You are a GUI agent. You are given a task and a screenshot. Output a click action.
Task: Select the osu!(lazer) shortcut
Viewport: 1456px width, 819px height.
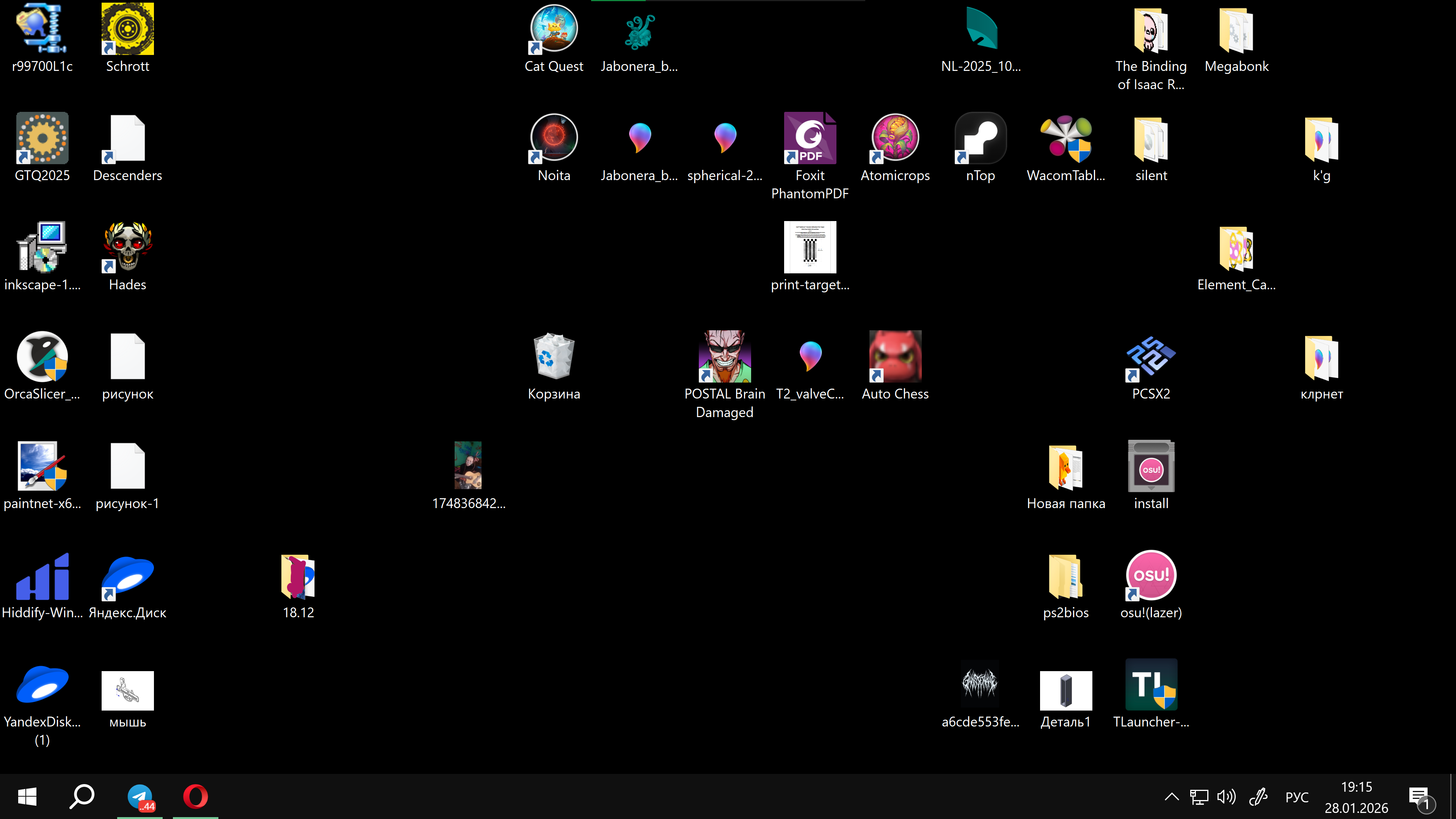coord(1151,576)
